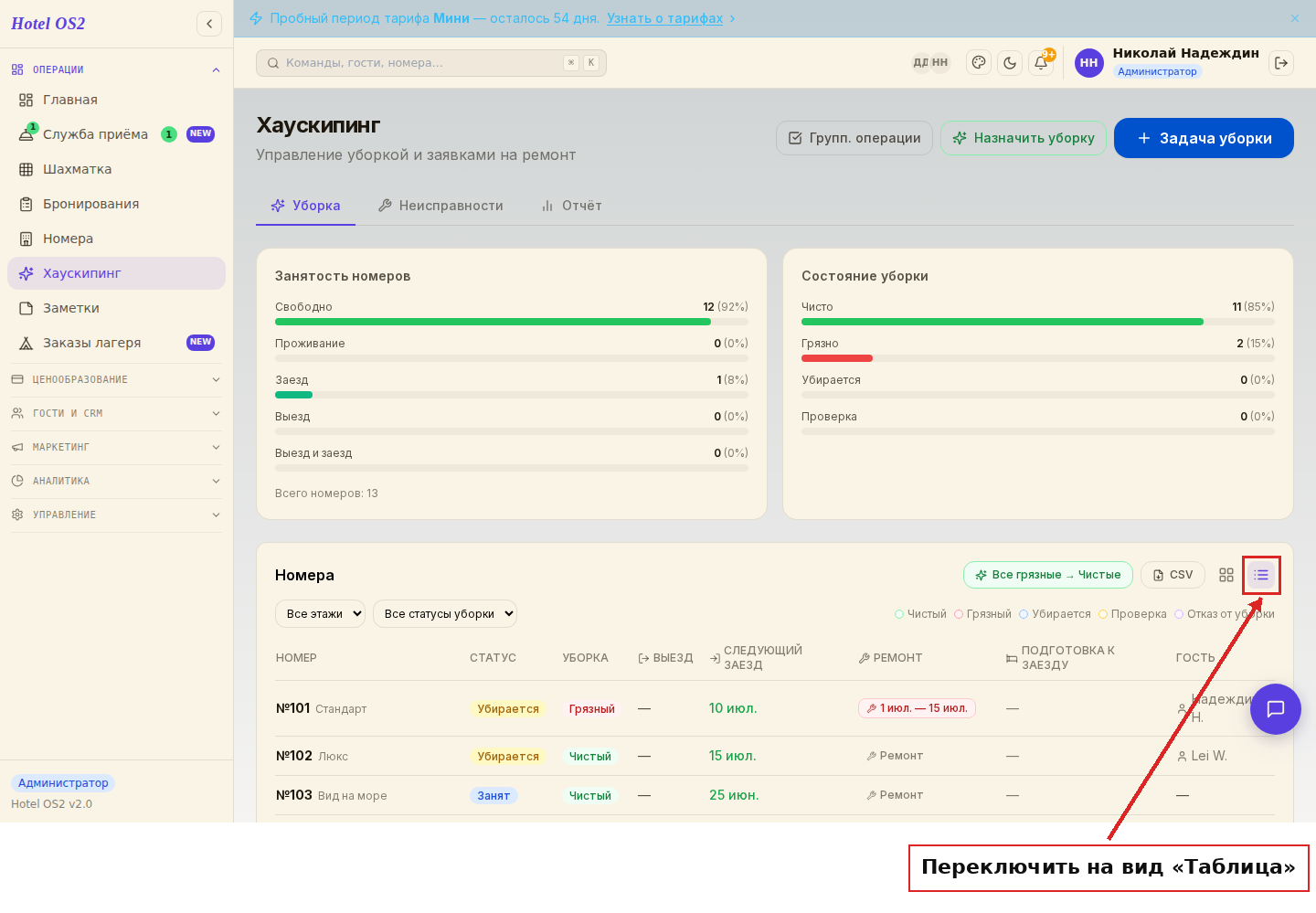This screenshot has height=913, width=1316.
Task: Toggle the Чистый status legend filter
Action: [x=920, y=614]
